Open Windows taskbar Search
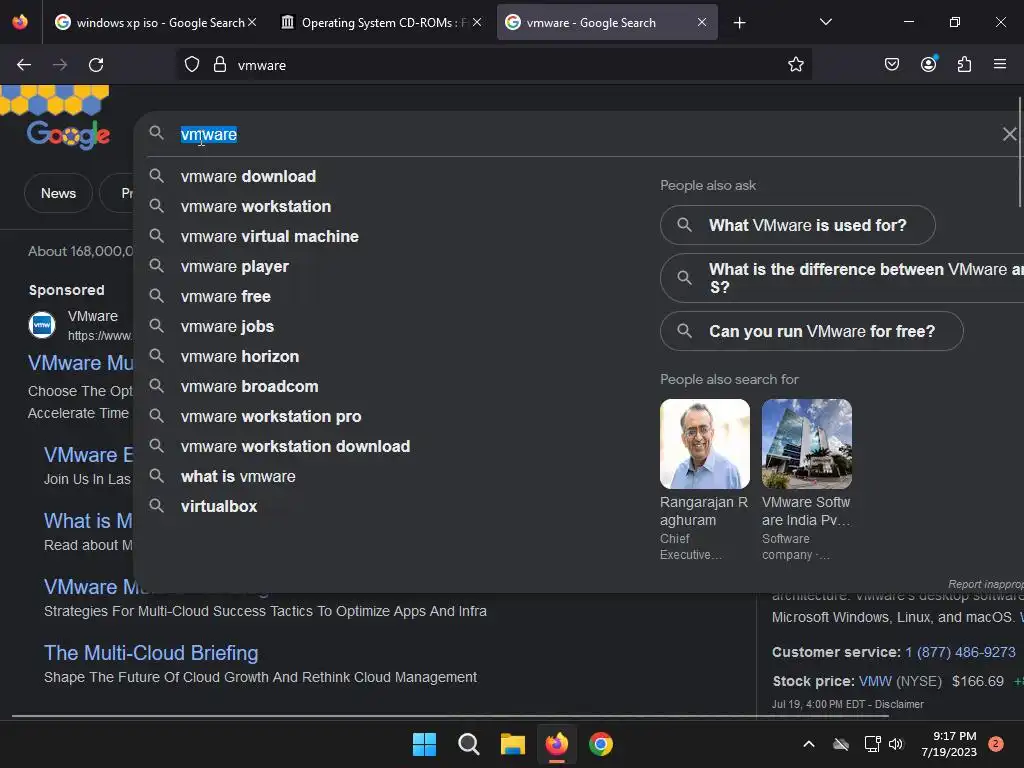Image resolution: width=1024 pixels, height=768 pixels. pyautogui.click(x=468, y=744)
